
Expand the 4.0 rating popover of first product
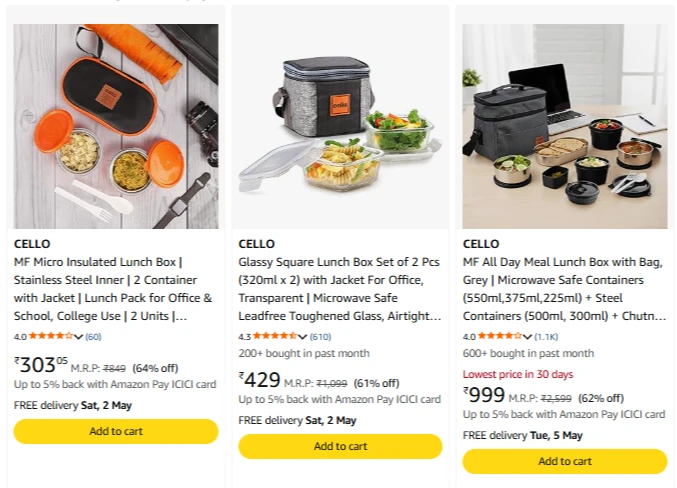click(x=79, y=337)
